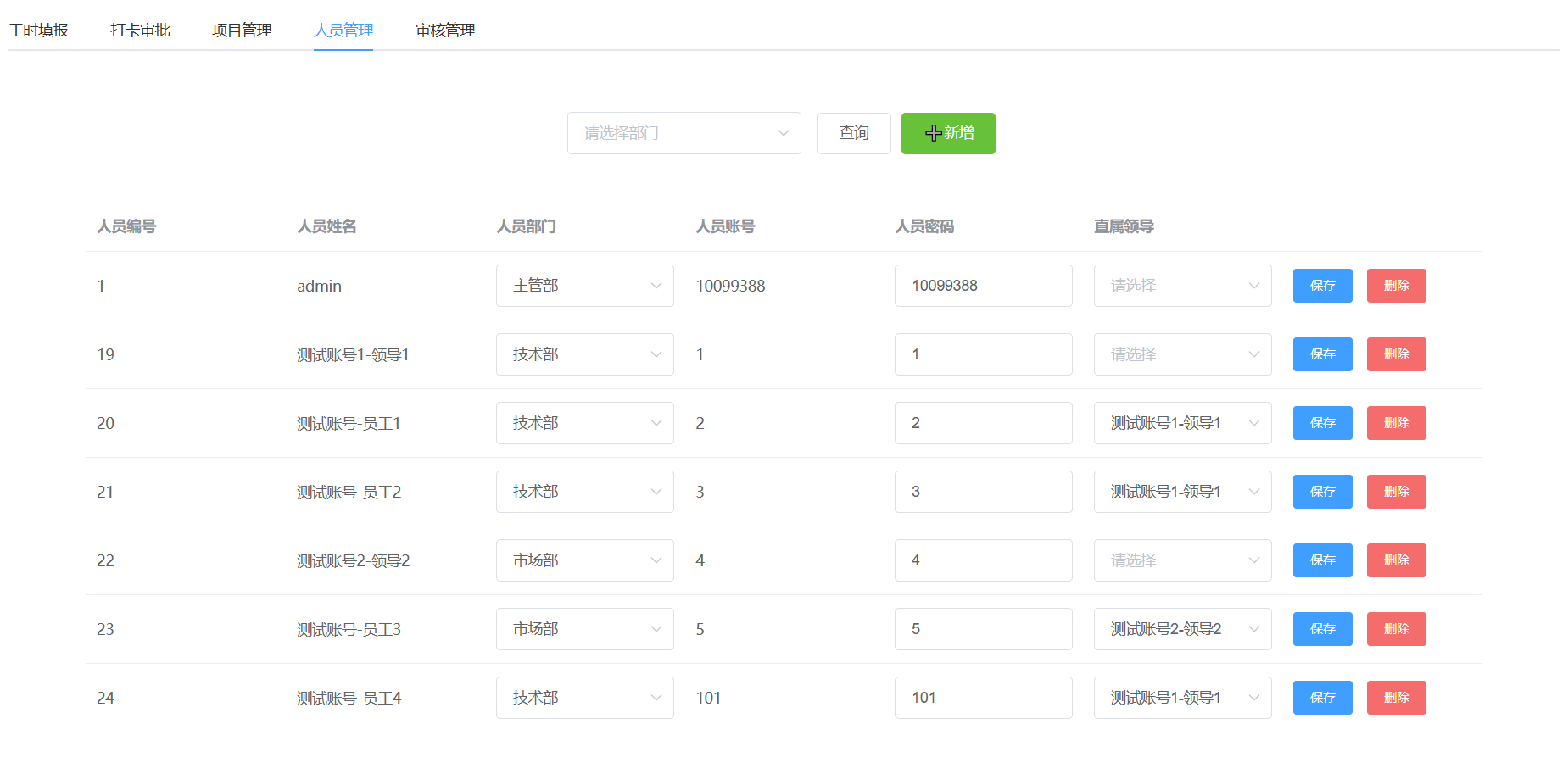Edit password field for 测试账号-员工1
Viewport: 1568px width, 763px height.
984,423
